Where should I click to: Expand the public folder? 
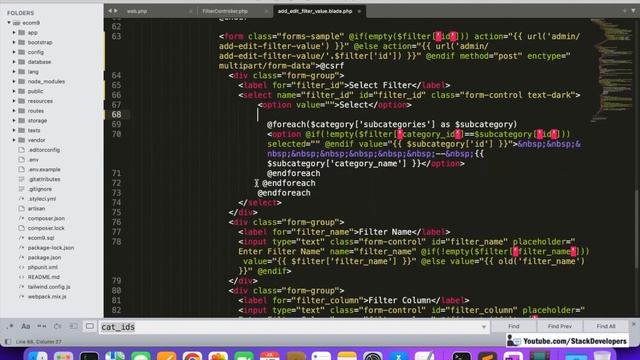tap(14, 91)
